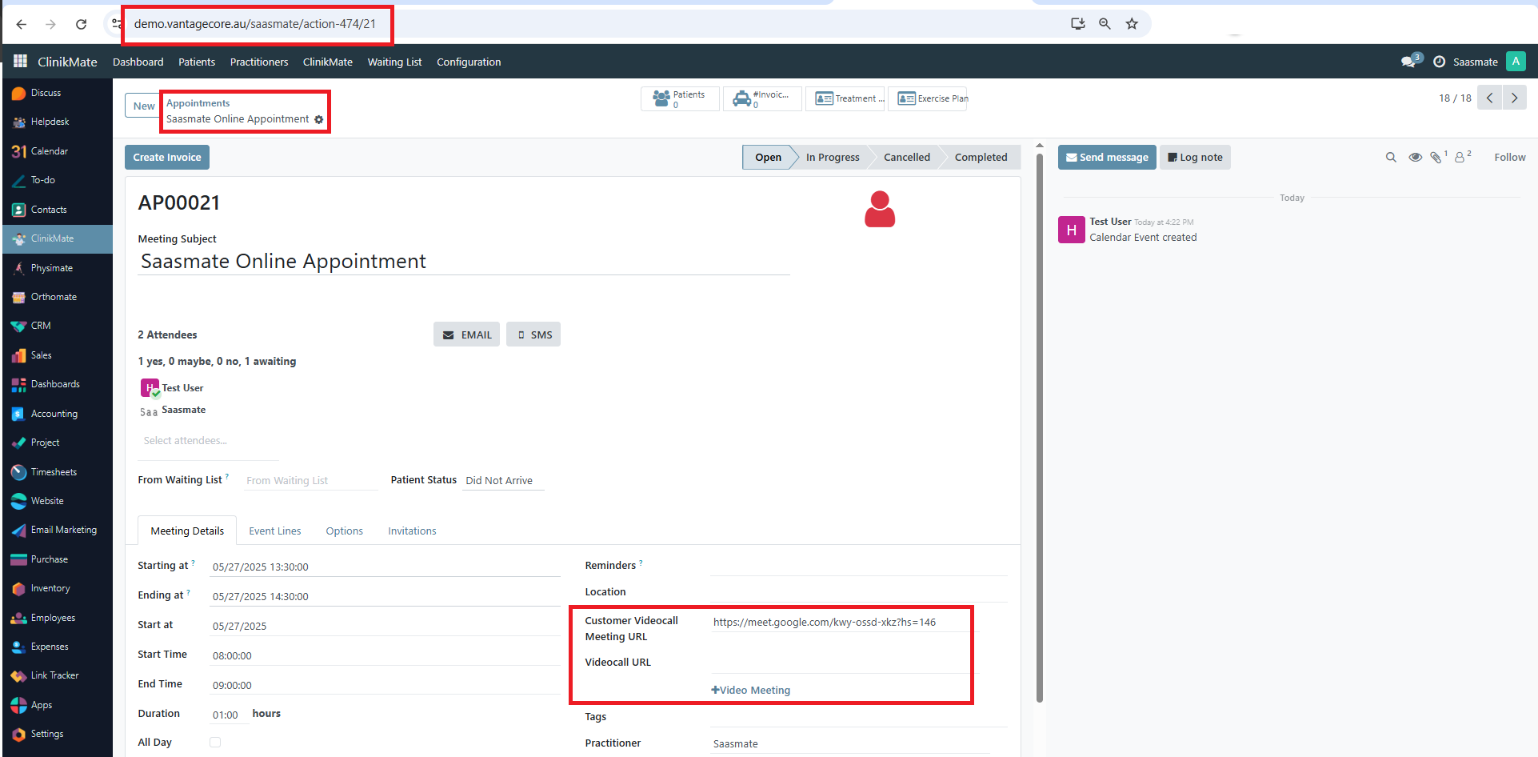Open the From Waiting List dropdown
Viewport: 1538px width, 757px height.
click(x=310, y=481)
